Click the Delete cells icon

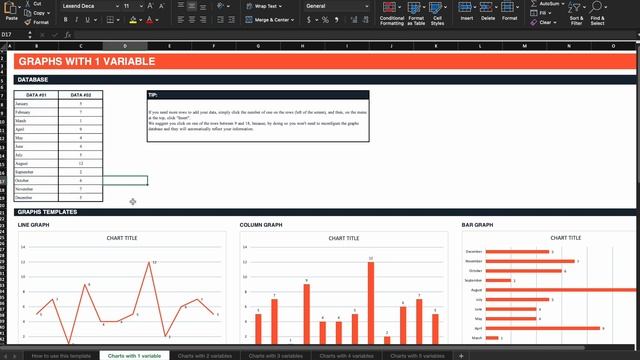(486, 7)
